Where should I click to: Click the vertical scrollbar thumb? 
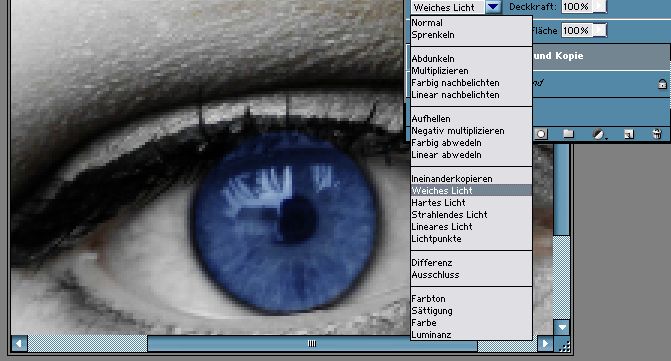(x=562, y=189)
